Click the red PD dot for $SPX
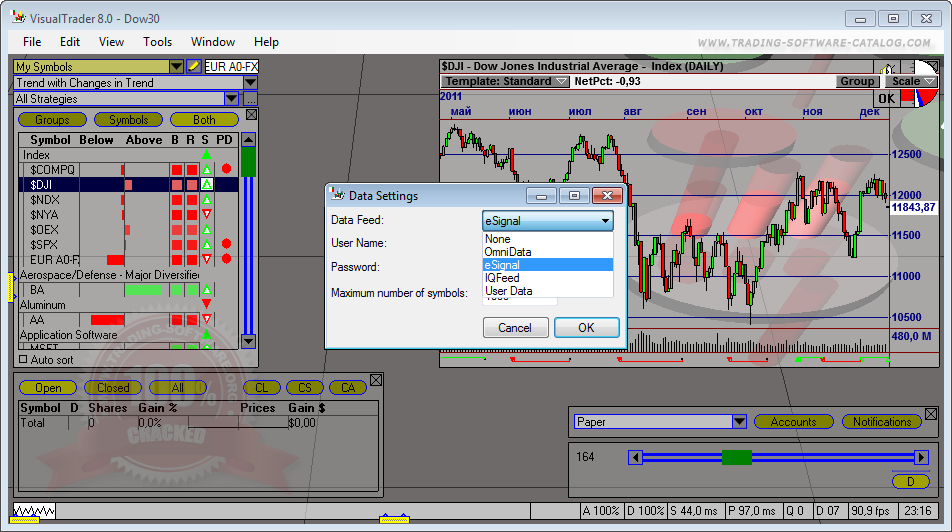 pos(226,244)
